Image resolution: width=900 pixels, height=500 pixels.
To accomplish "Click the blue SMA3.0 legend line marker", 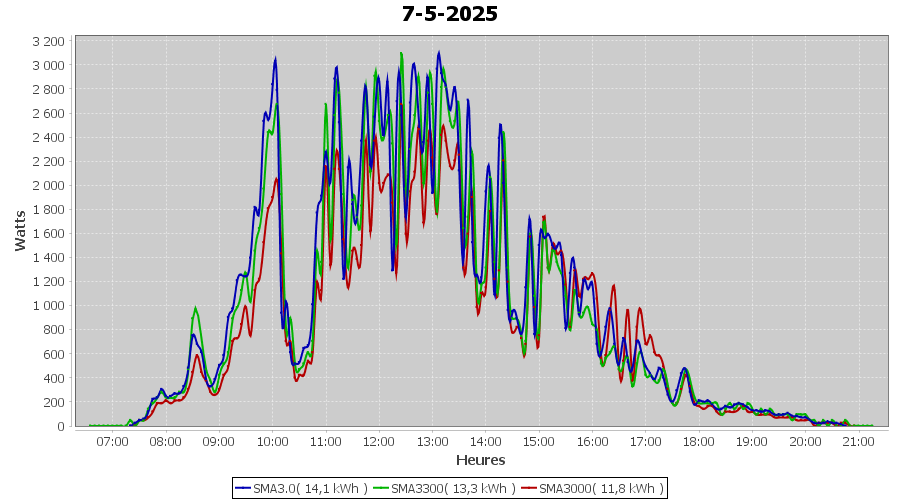I will tap(243, 489).
